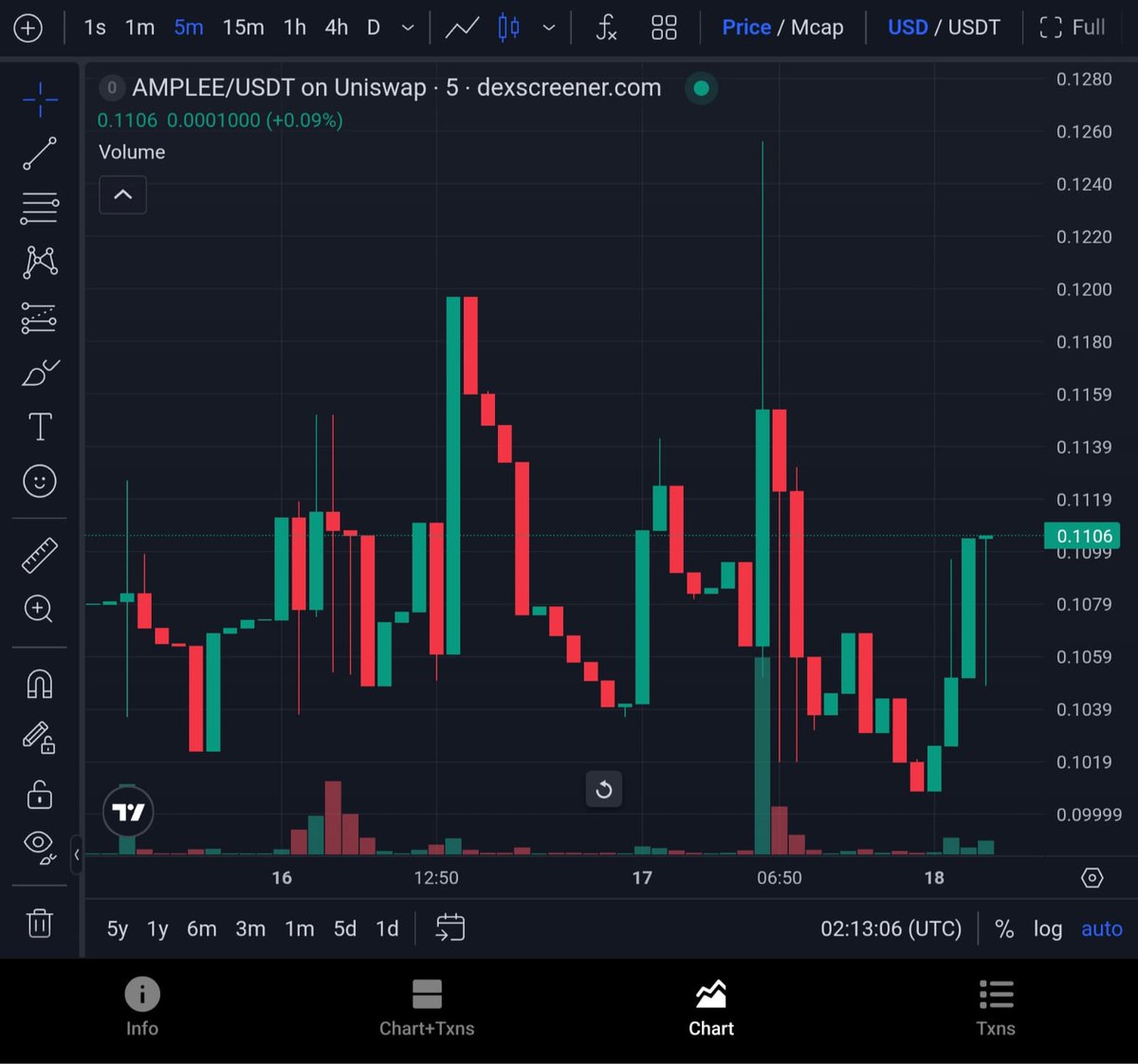Switch denomination to USDT
This screenshot has width=1138, height=1064.
[x=974, y=28]
